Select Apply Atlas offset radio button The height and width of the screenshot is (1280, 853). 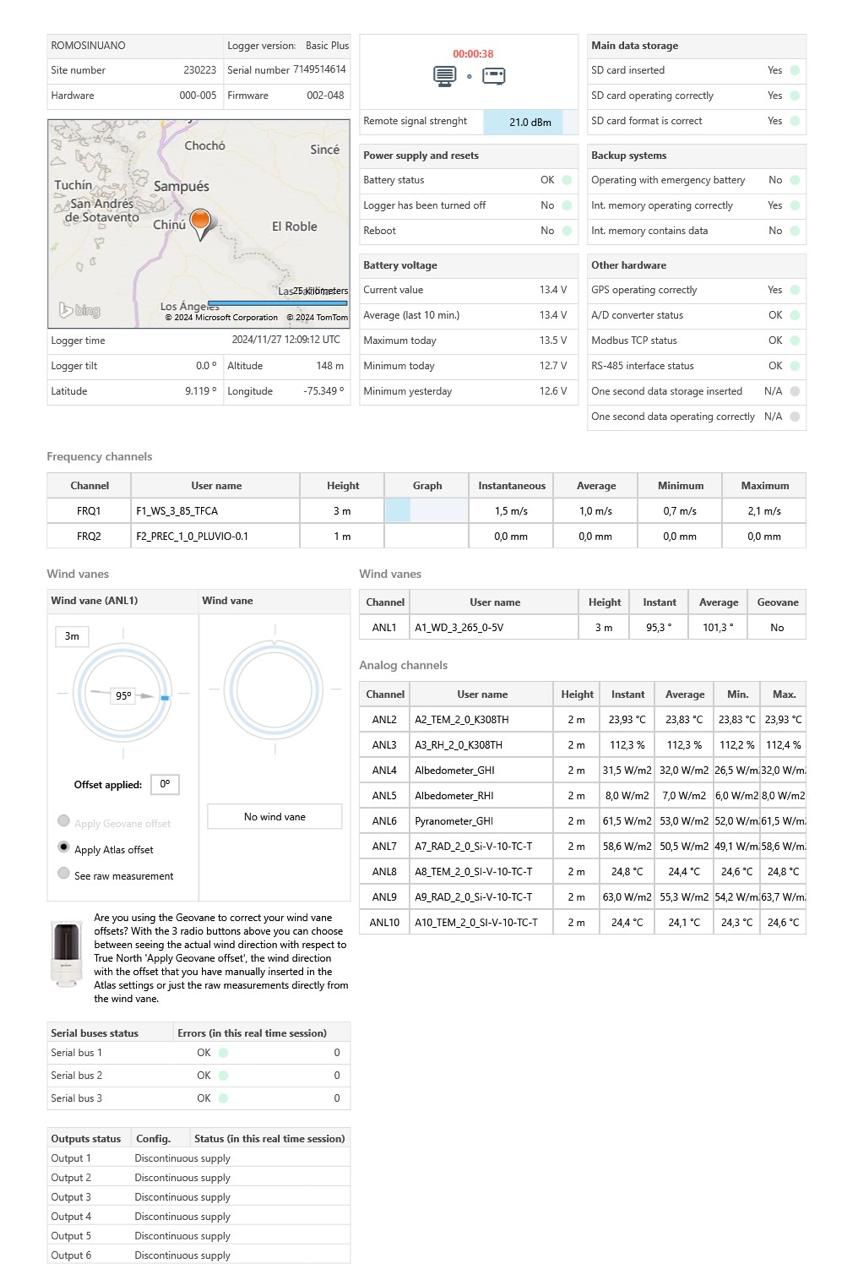tap(64, 848)
